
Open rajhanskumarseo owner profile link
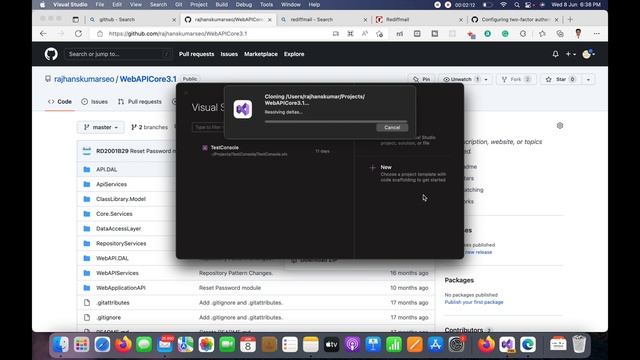tap(84, 79)
